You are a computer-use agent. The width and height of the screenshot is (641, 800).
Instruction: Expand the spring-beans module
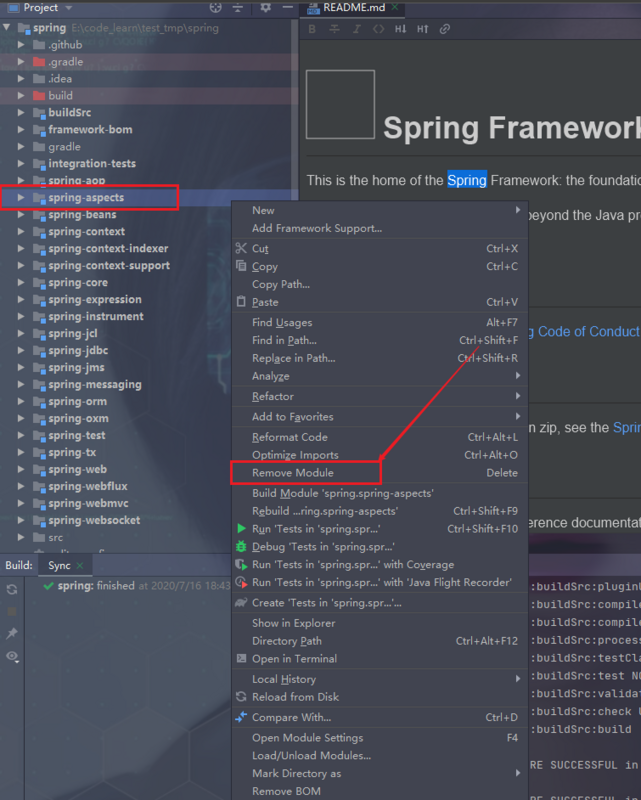click(21, 215)
